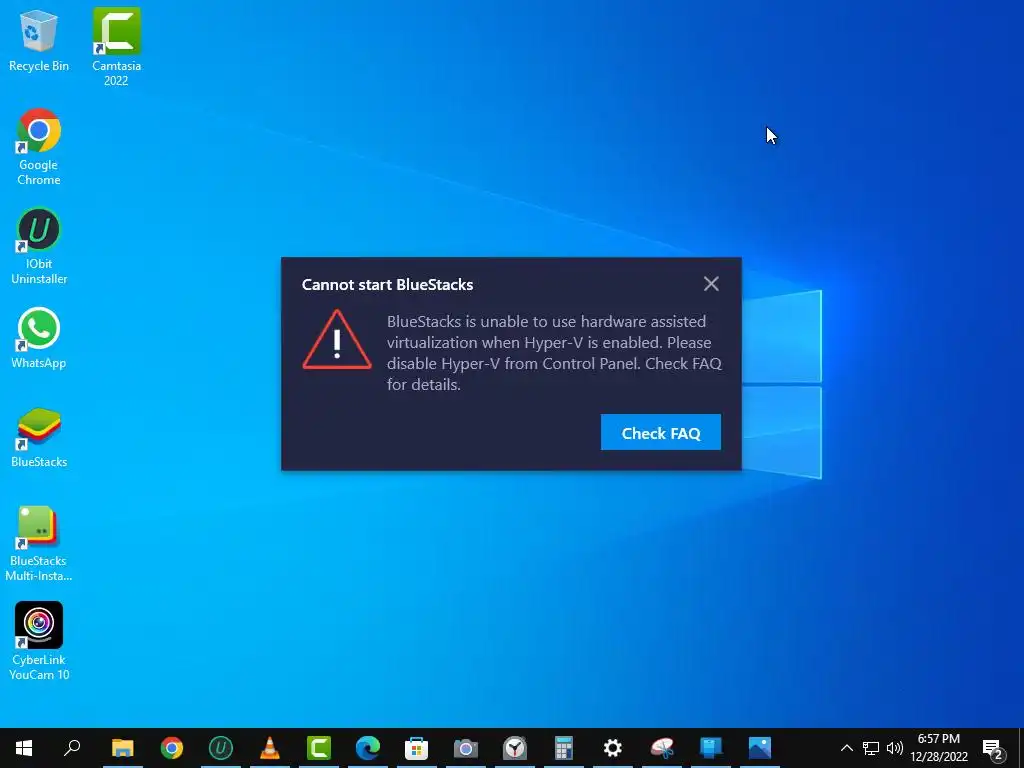Open IObit Uninstaller from the taskbar
1024x768 pixels.
(x=221, y=748)
